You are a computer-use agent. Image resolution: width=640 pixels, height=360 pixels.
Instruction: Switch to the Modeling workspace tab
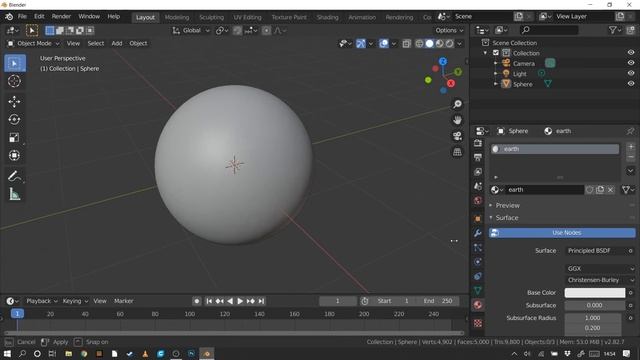(177, 17)
